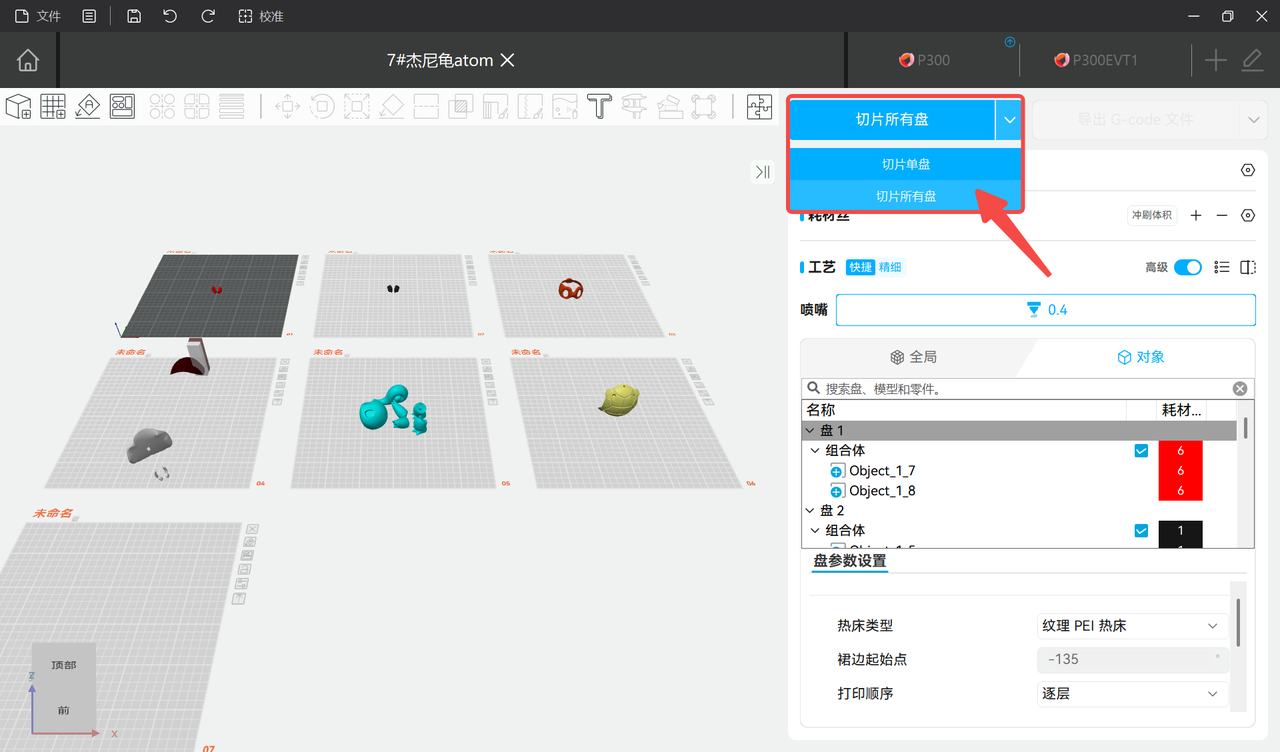Click the process list icon next to 高级 switch
Screen dimensions: 1280x752
point(1221,267)
